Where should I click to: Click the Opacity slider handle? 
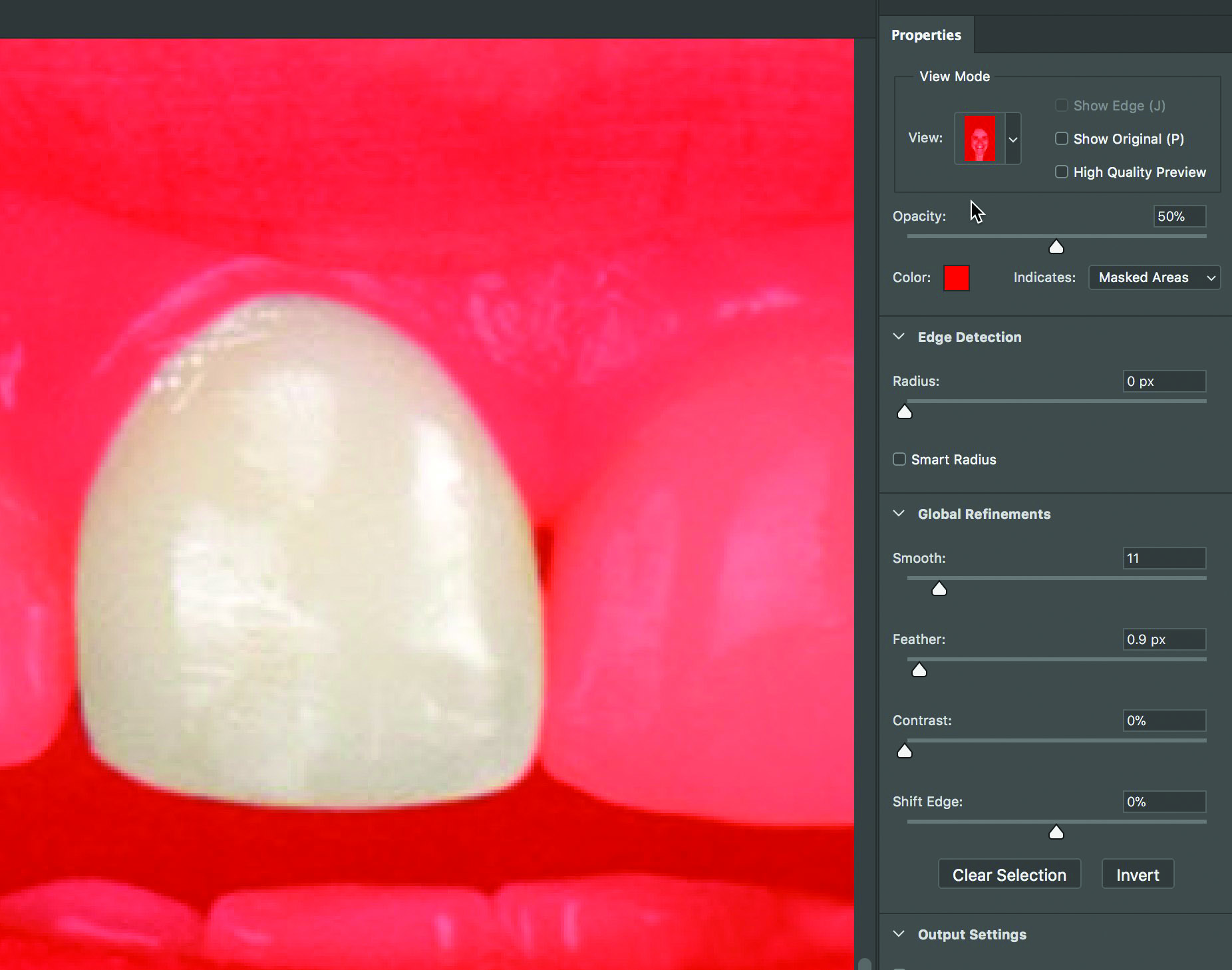point(1056,247)
